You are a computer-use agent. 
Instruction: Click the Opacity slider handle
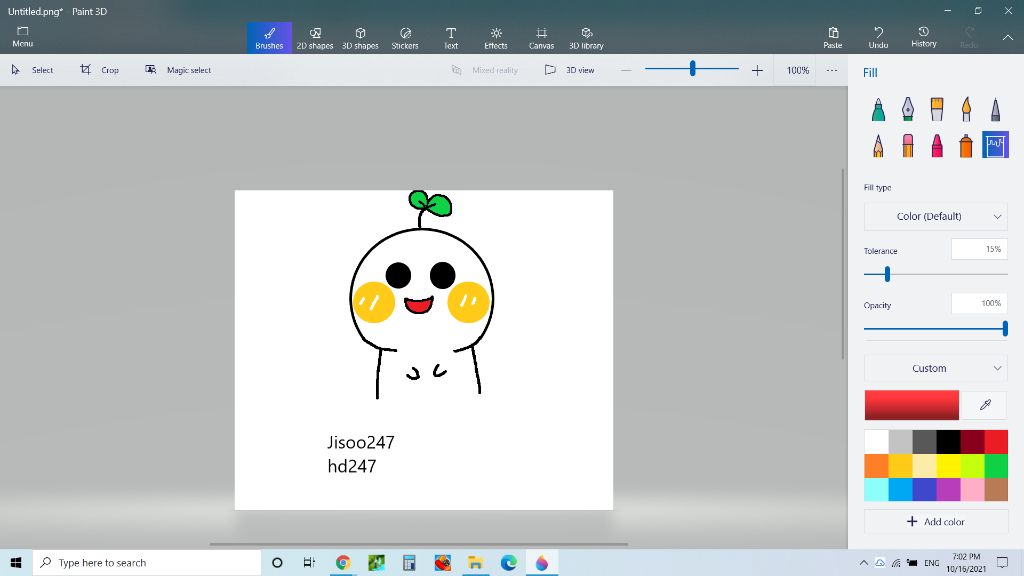(x=1005, y=328)
